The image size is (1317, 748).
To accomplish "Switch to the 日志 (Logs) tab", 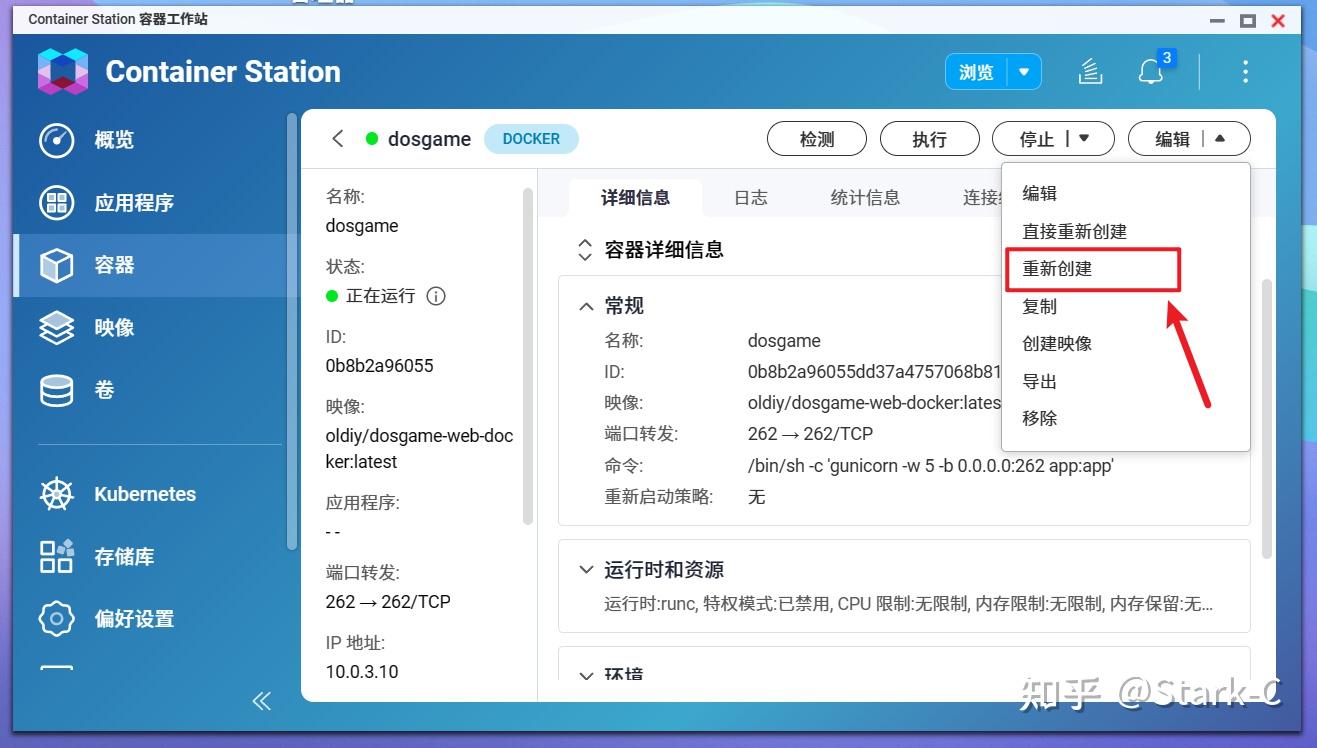I will [x=750, y=197].
